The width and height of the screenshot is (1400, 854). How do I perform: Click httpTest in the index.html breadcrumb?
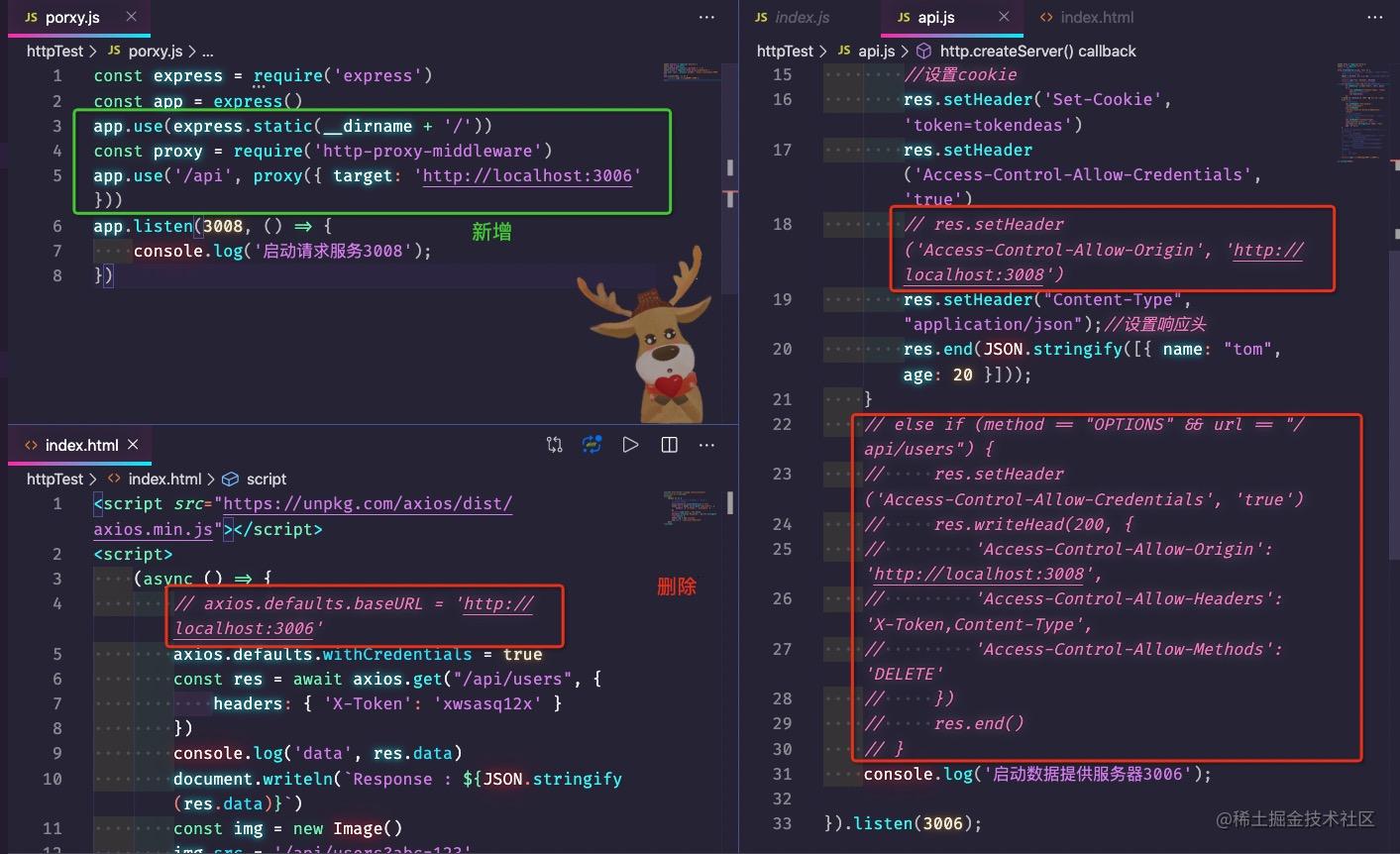(54, 479)
